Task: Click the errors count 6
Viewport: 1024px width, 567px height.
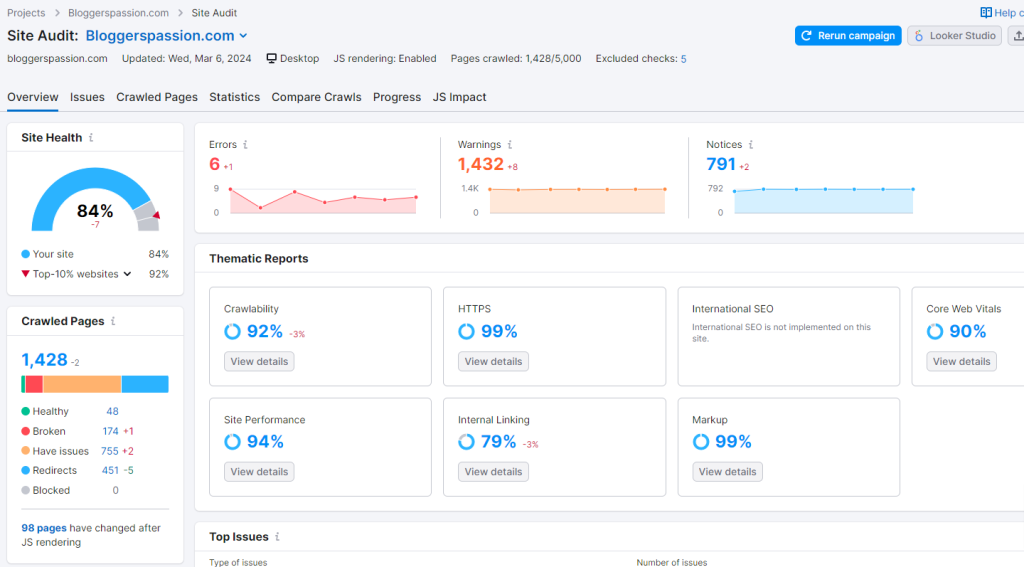Action: (214, 164)
